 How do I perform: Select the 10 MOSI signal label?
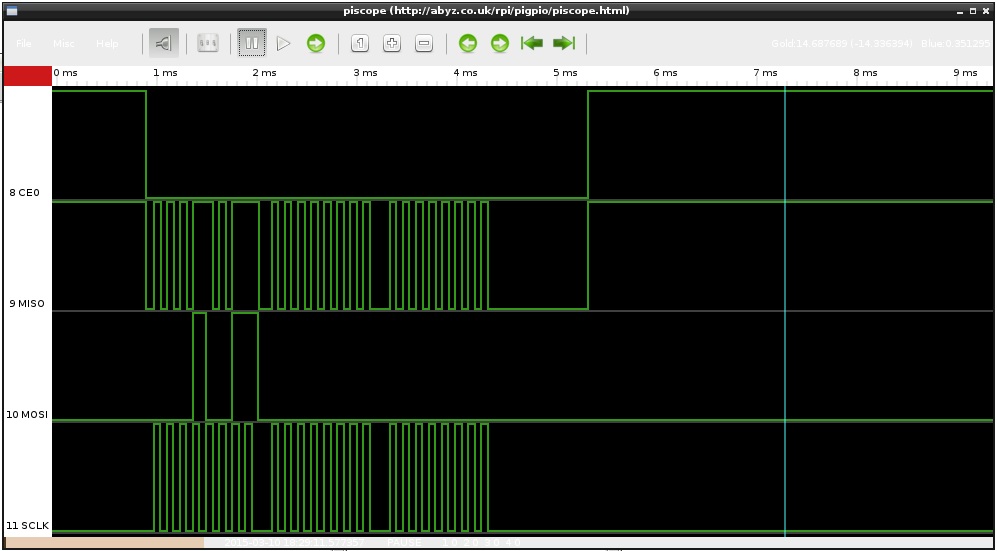pos(26,414)
